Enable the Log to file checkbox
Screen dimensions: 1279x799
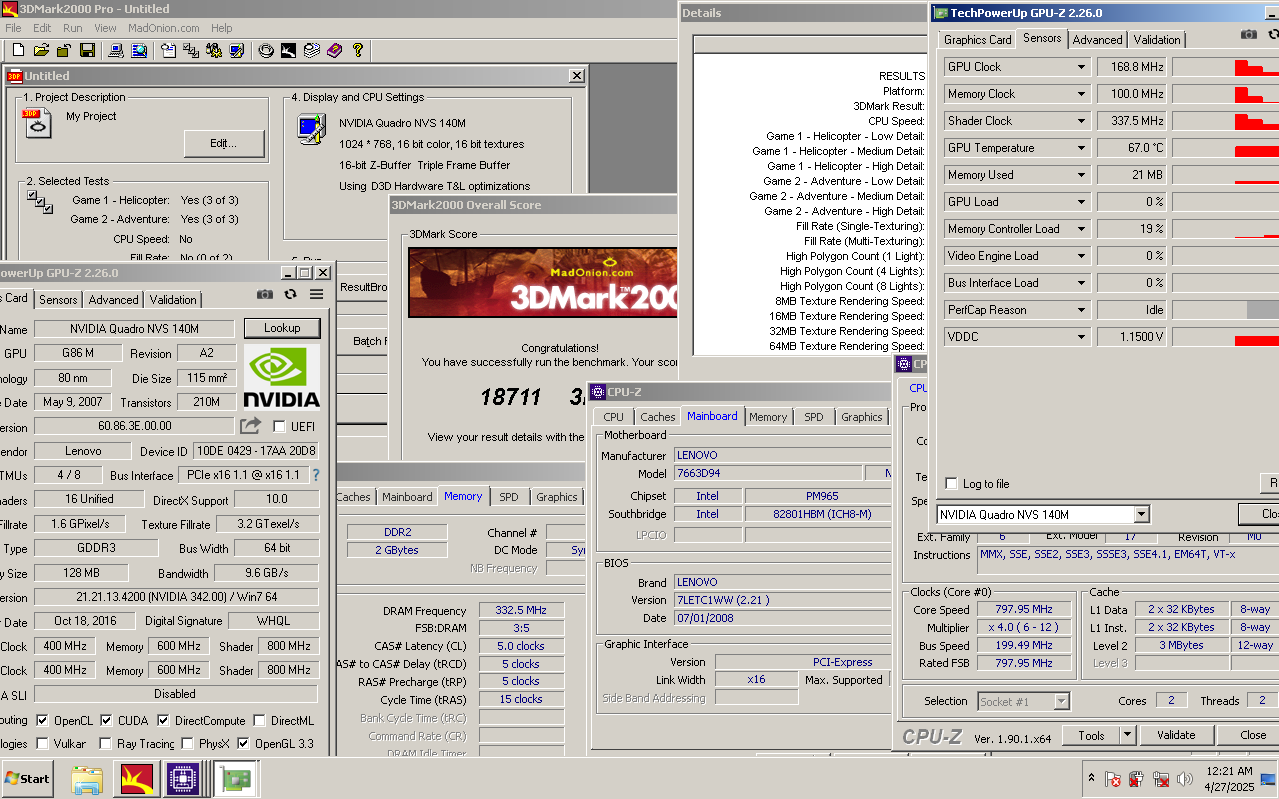click(x=951, y=484)
